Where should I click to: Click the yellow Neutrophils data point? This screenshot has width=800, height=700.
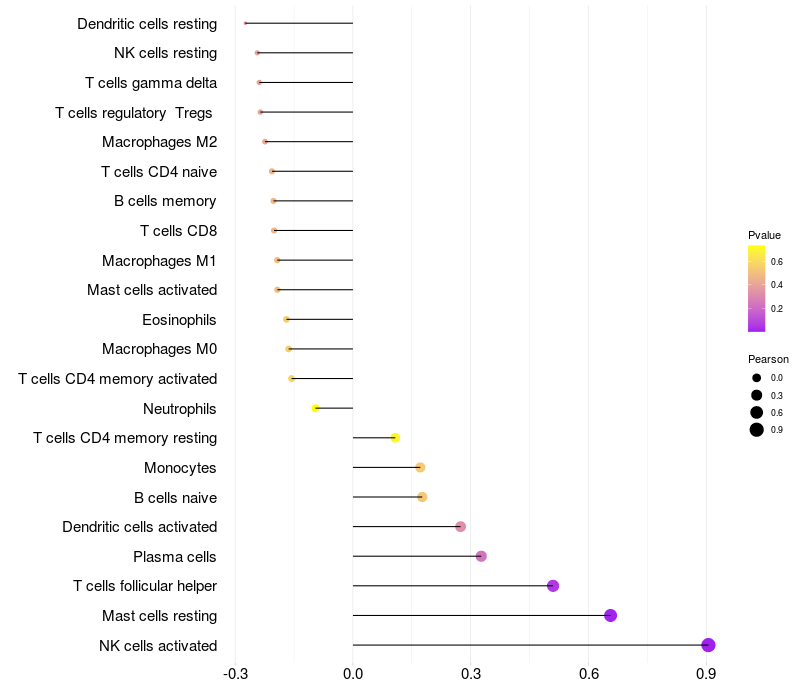[316, 408]
